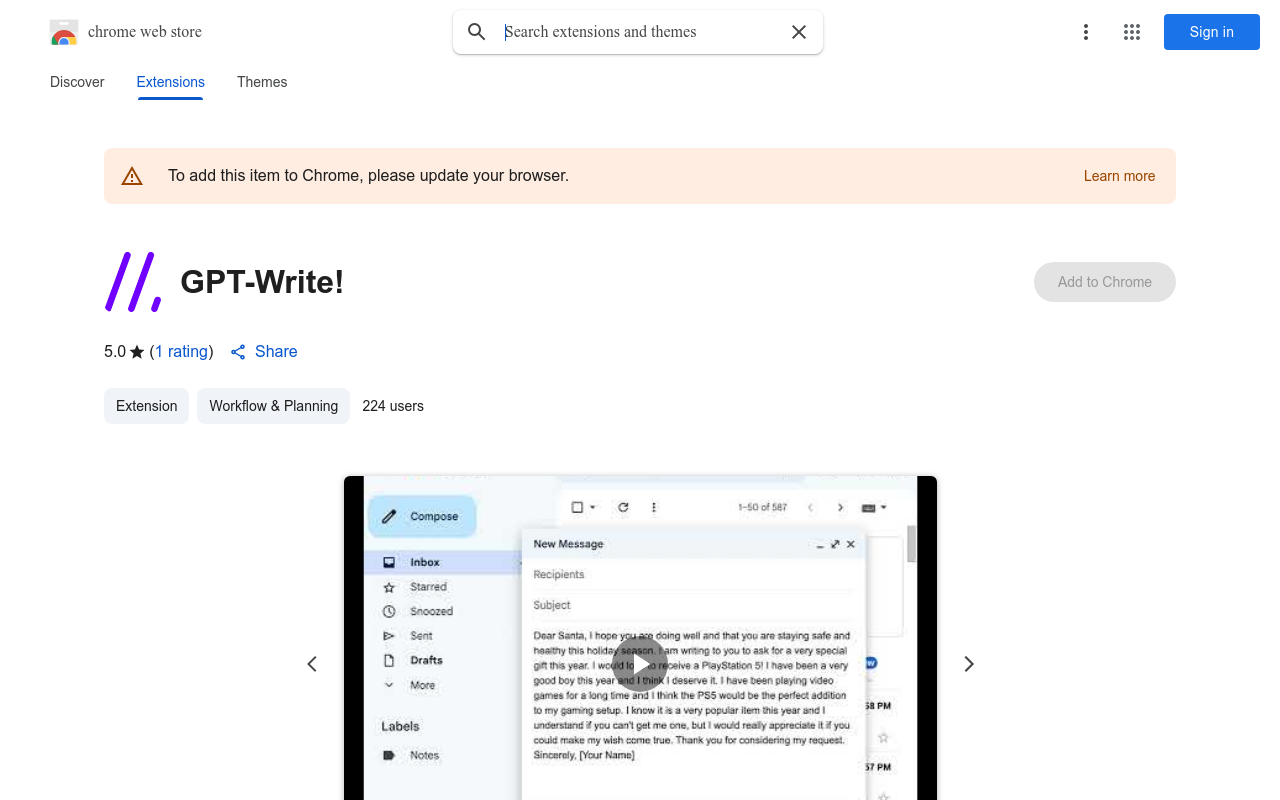This screenshot has width=1280, height=800.
Task: Open the Google apps grid
Action: tap(1132, 32)
